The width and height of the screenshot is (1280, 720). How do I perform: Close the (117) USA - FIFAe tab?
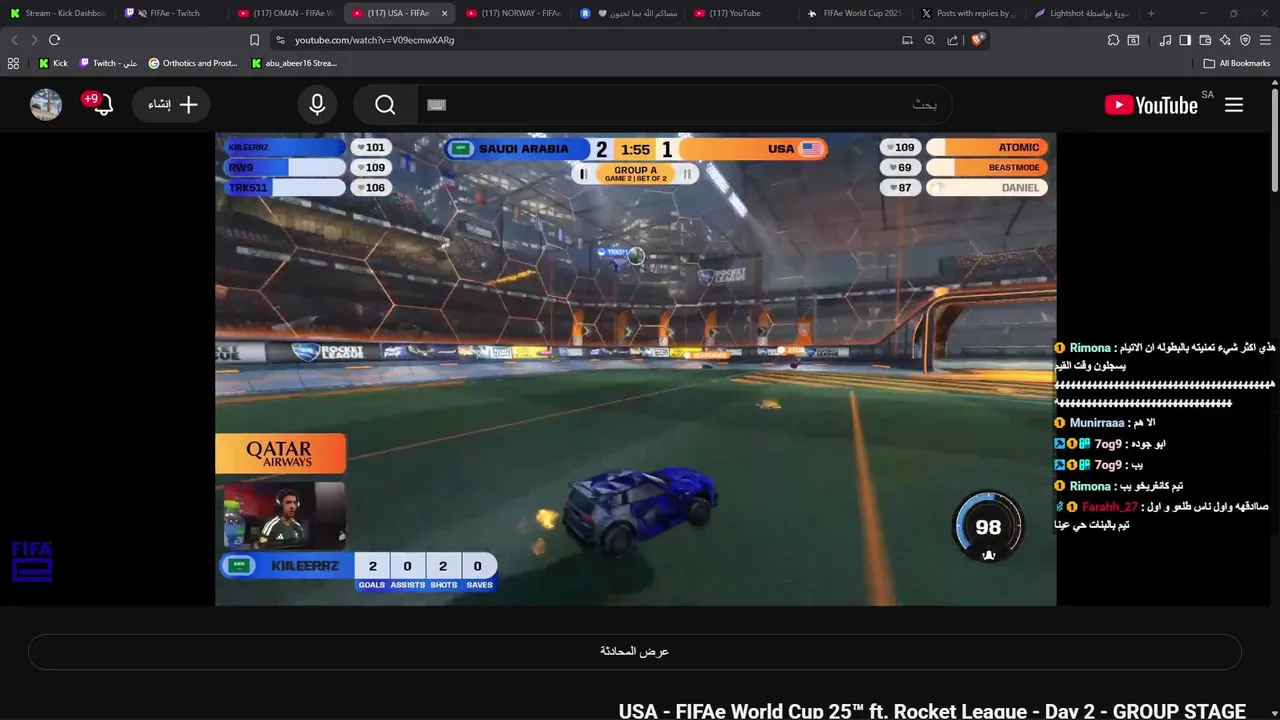[444, 13]
